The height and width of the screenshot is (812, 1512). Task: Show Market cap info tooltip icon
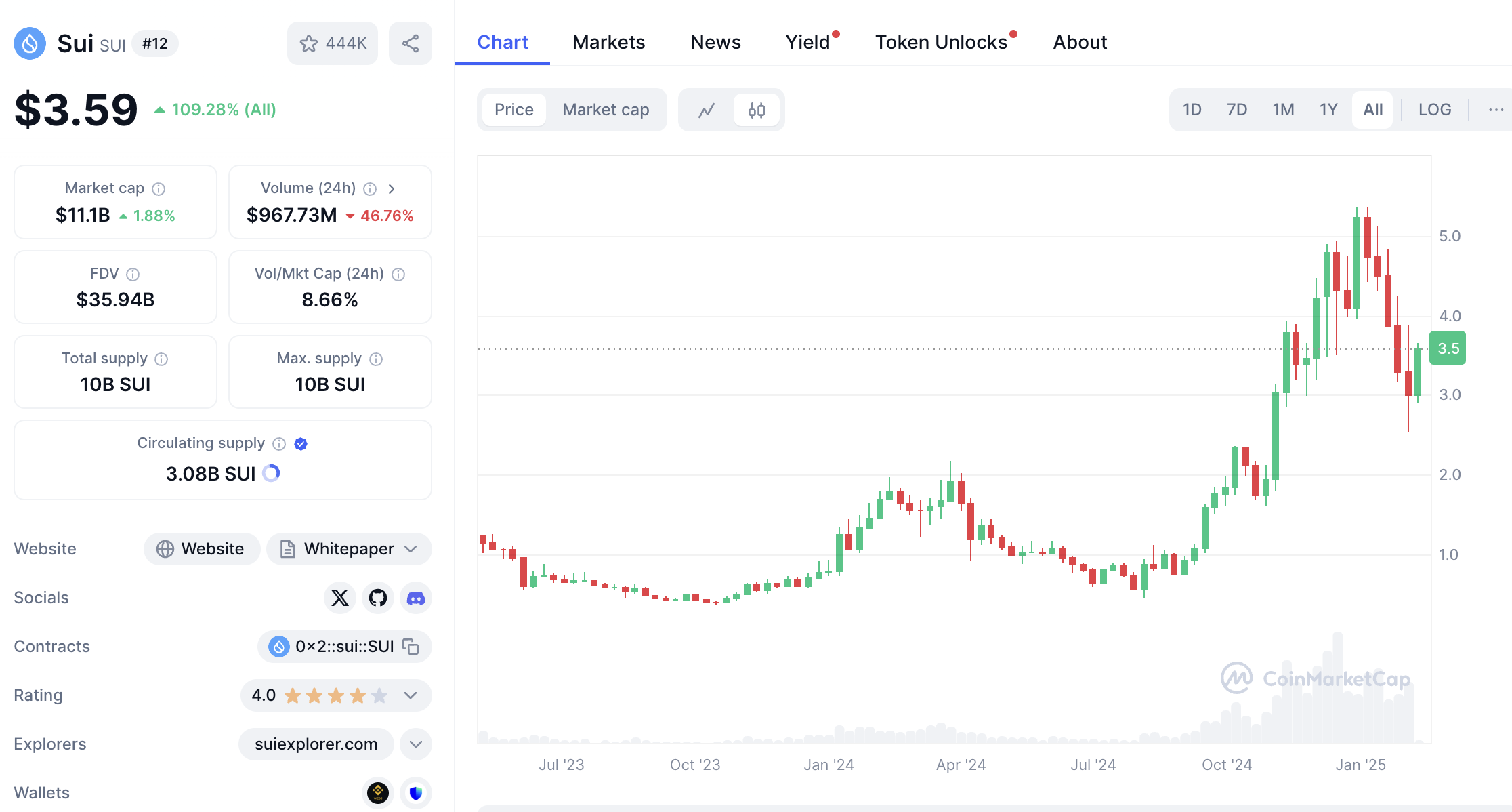click(159, 189)
